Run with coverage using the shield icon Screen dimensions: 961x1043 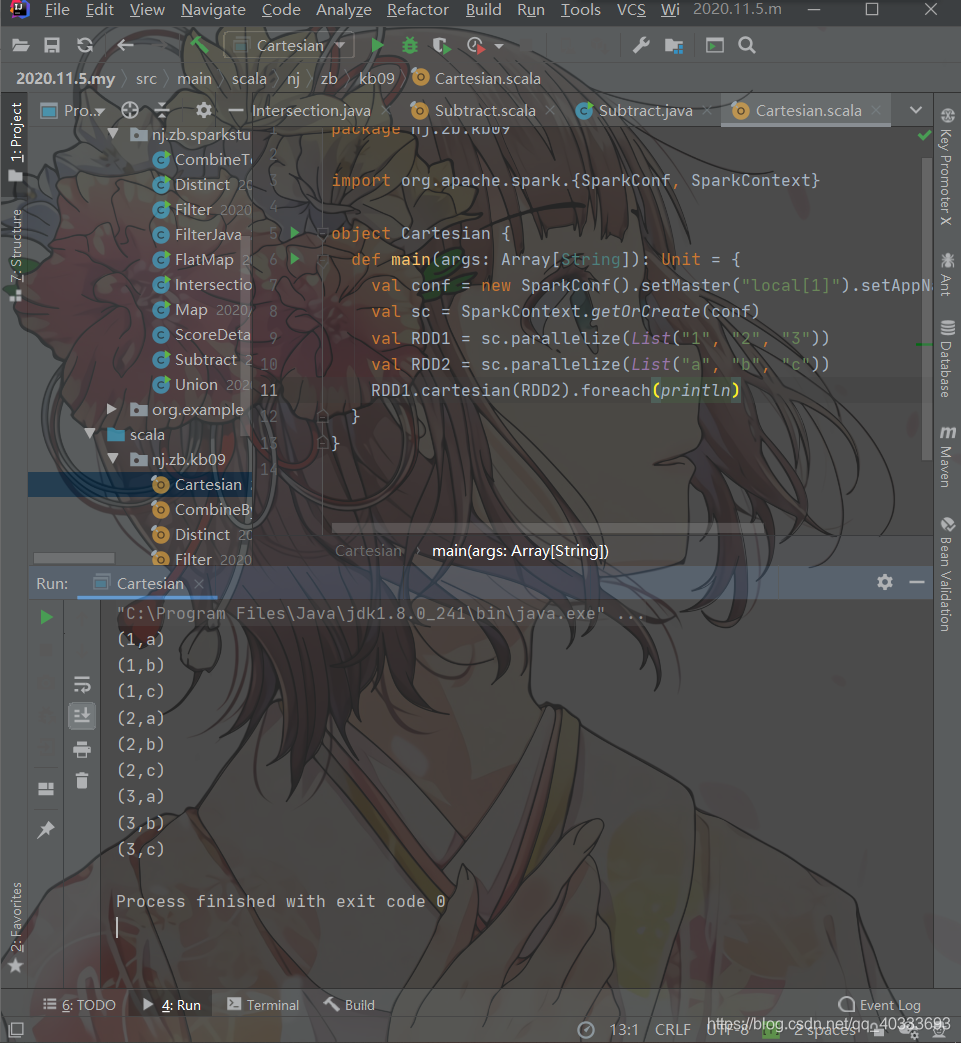point(441,45)
